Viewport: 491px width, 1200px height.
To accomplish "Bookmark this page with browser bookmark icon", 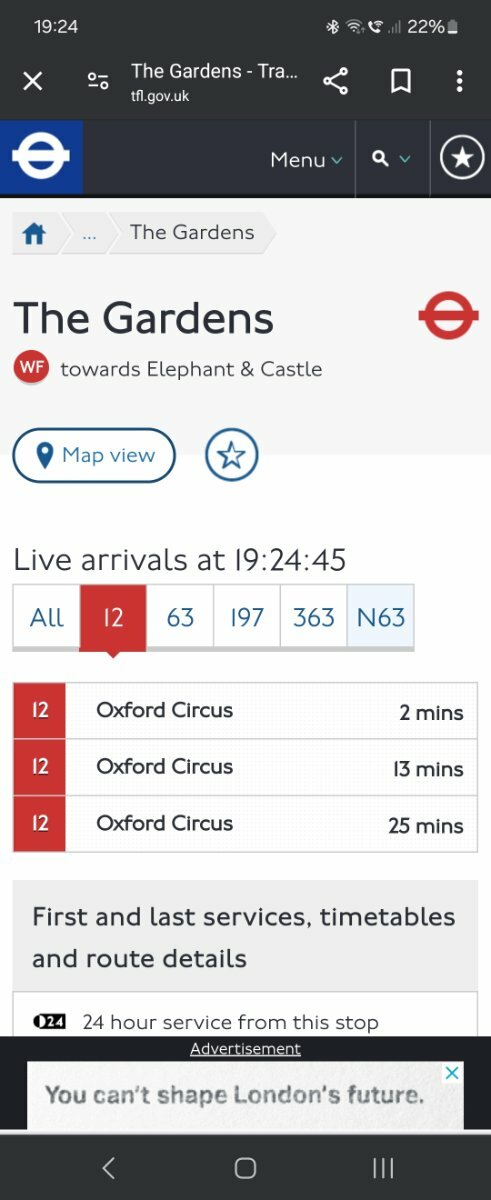I will [x=401, y=81].
